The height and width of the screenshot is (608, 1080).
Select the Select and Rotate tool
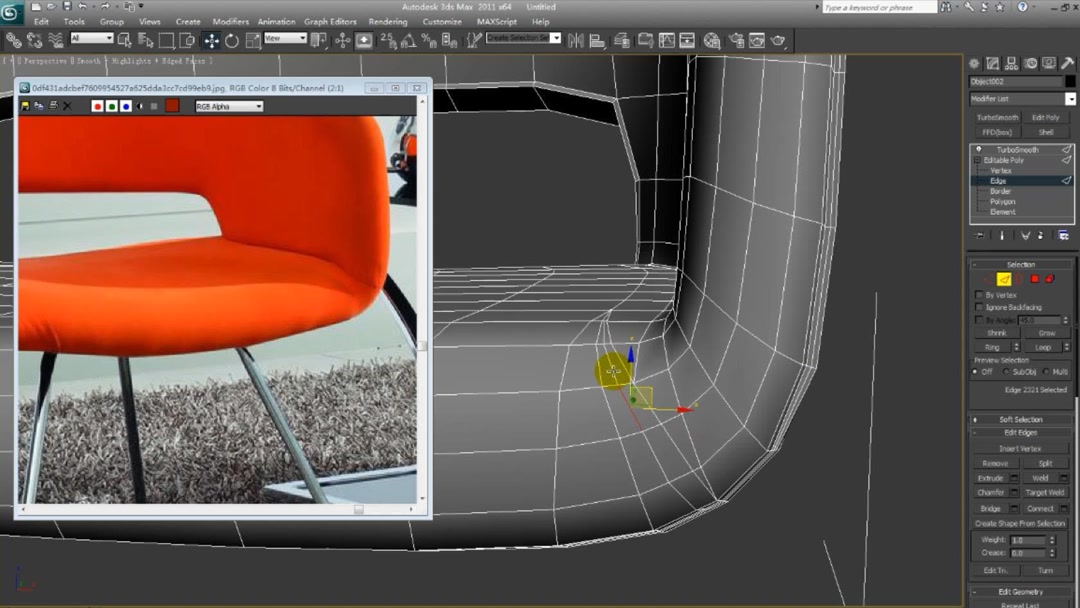[231, 40]
